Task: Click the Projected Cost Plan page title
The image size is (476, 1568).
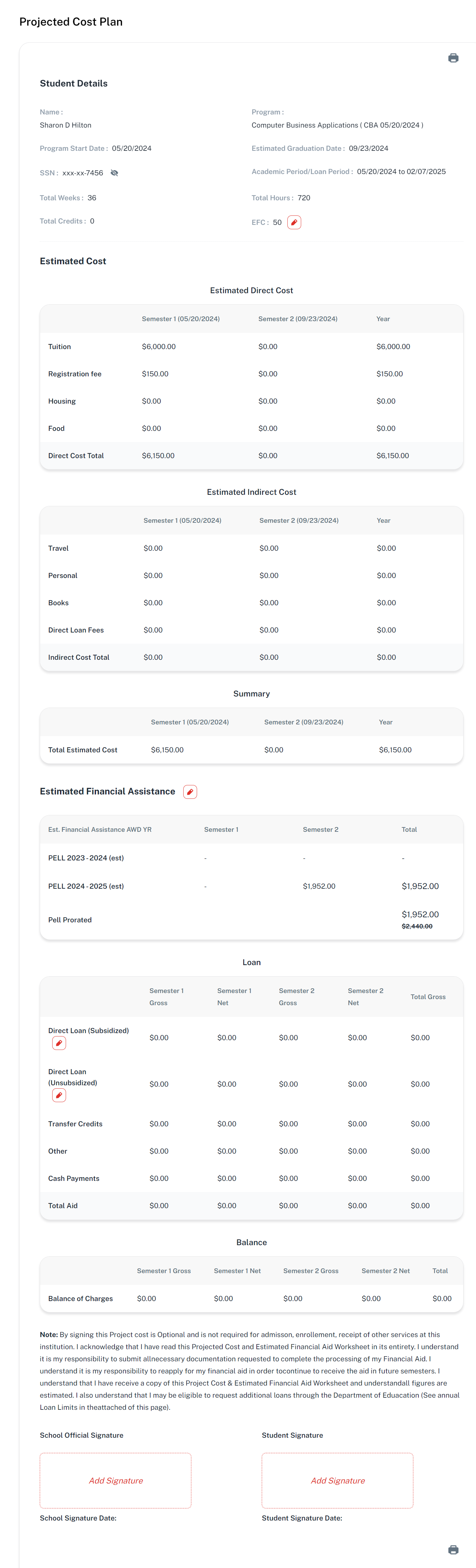Action: click(x=71, y=22)
